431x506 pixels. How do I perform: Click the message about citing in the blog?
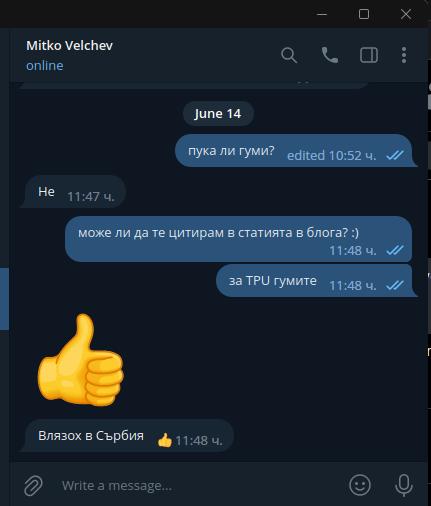coord(239,239)
